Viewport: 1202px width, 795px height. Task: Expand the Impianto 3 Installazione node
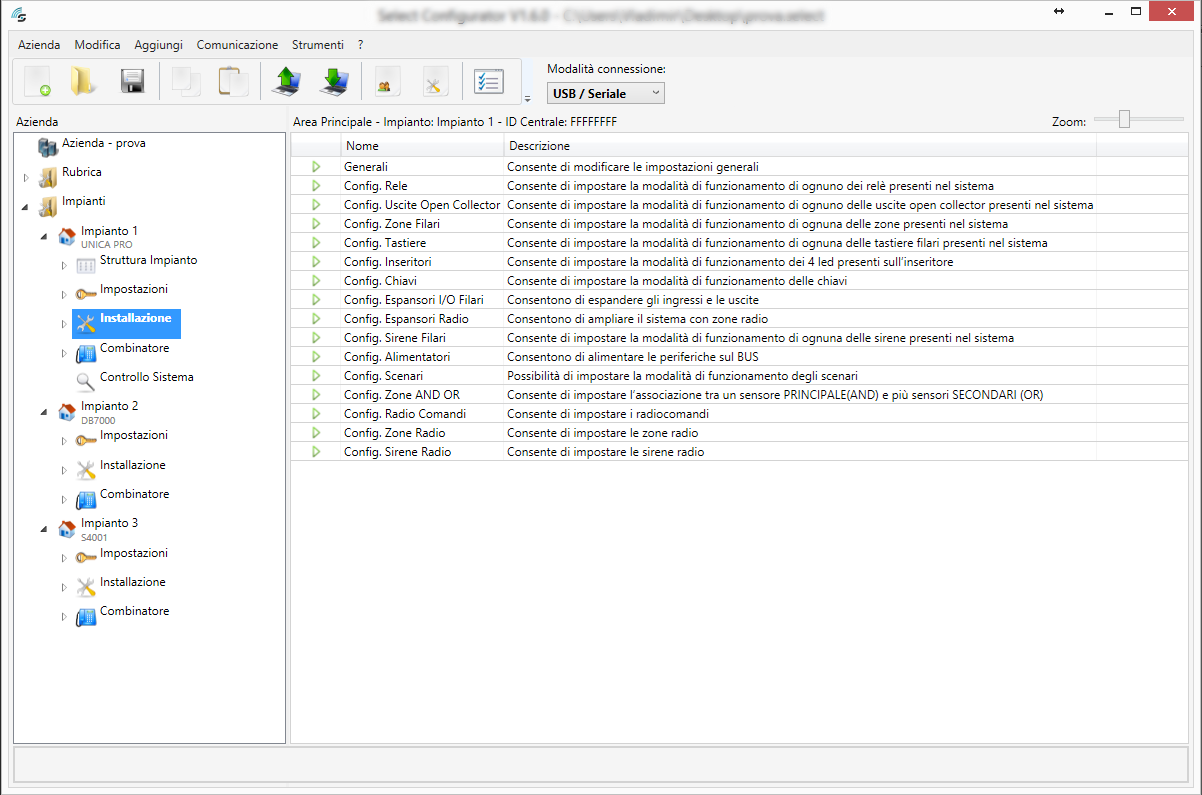click(x=64, y=588)
